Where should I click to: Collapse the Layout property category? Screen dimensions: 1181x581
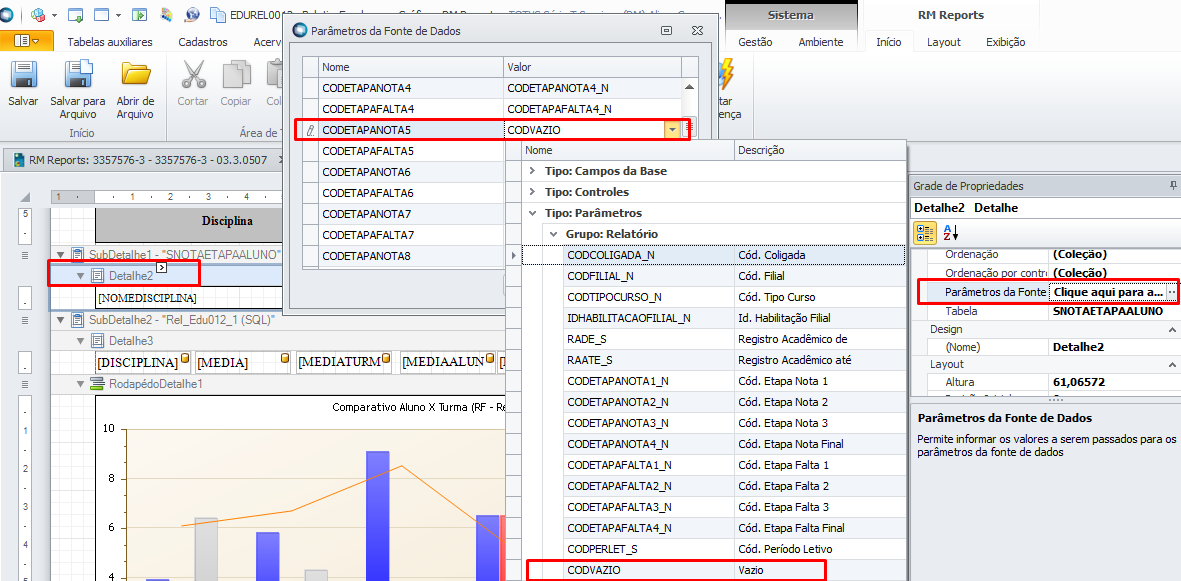click(1172, 365)
